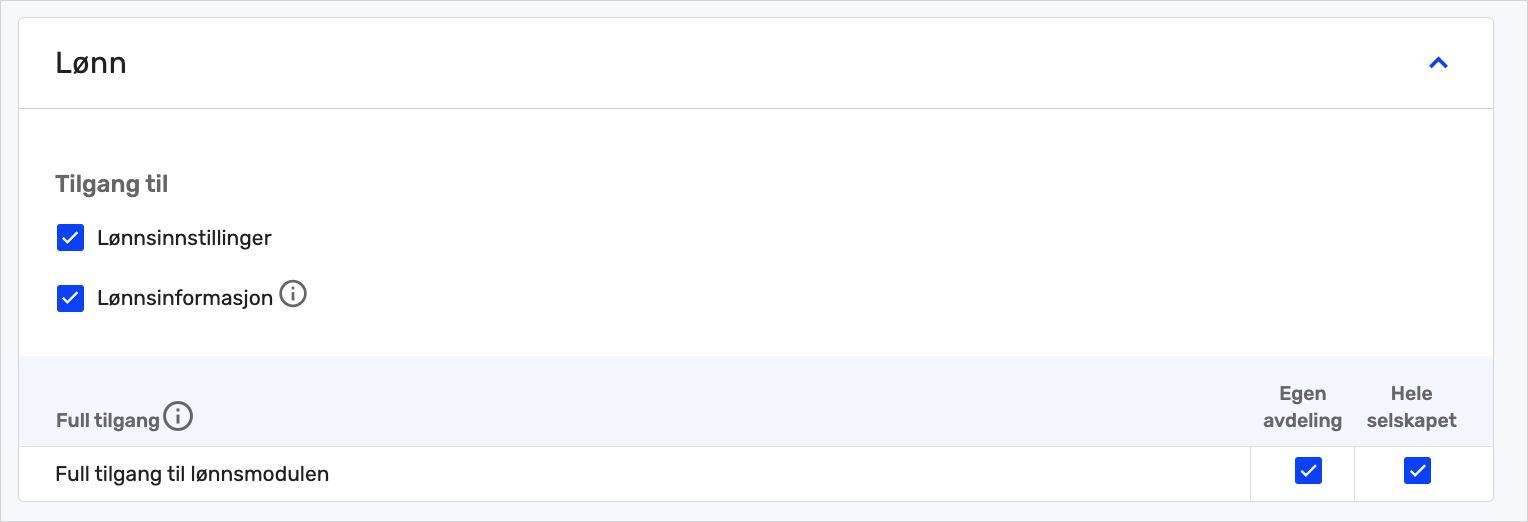Select the Egen avdeling column header
Screen dimensions: 1528x522
coord(1302,407)
